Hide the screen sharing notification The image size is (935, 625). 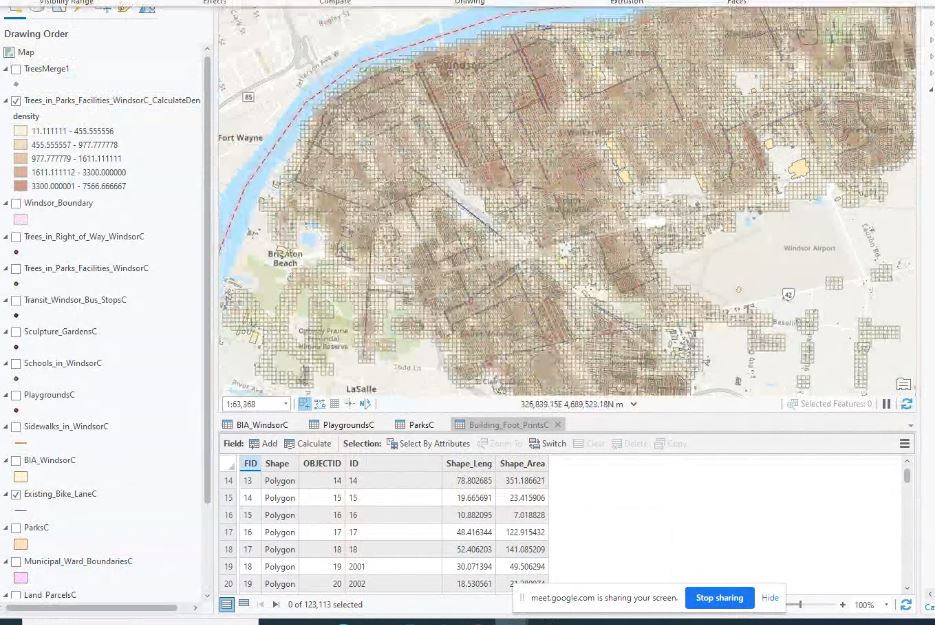click(x=769, y=598)
